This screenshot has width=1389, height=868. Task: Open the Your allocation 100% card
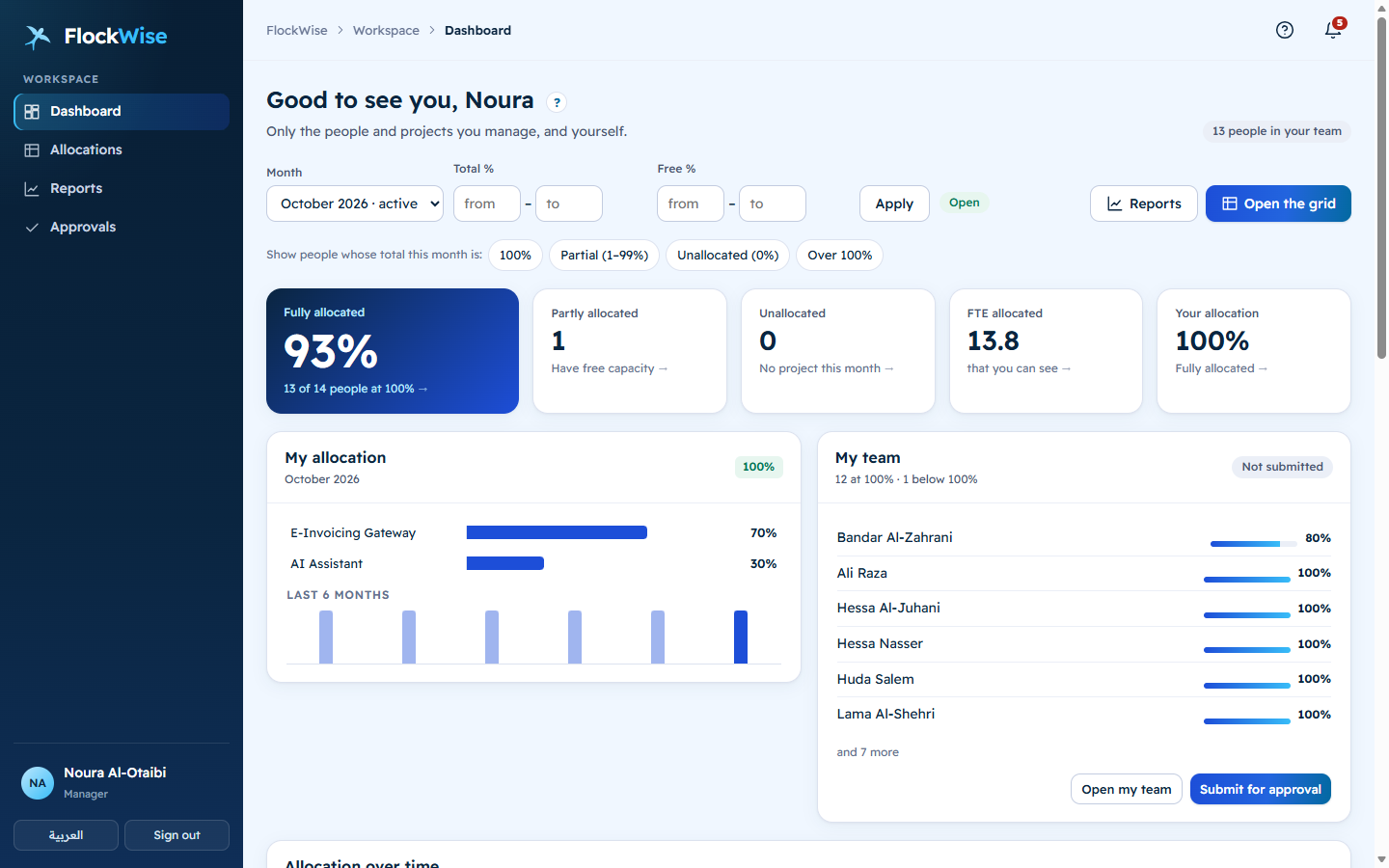pos(1254,351)
